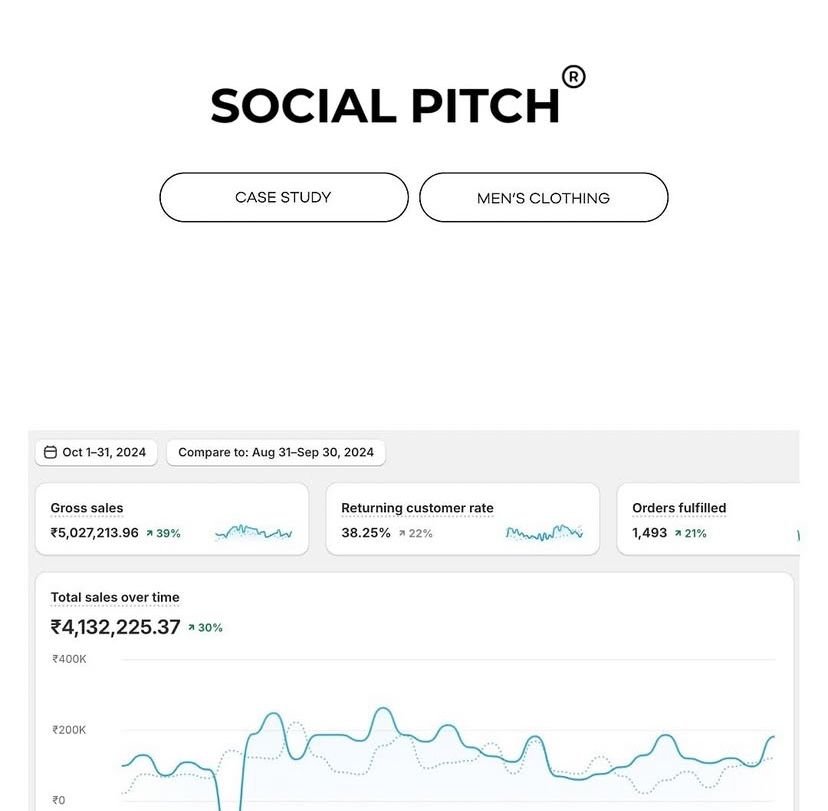Click the Gross sales sparkline chart
This screenshot has width=828, height=811.
(x=254, y=533)
